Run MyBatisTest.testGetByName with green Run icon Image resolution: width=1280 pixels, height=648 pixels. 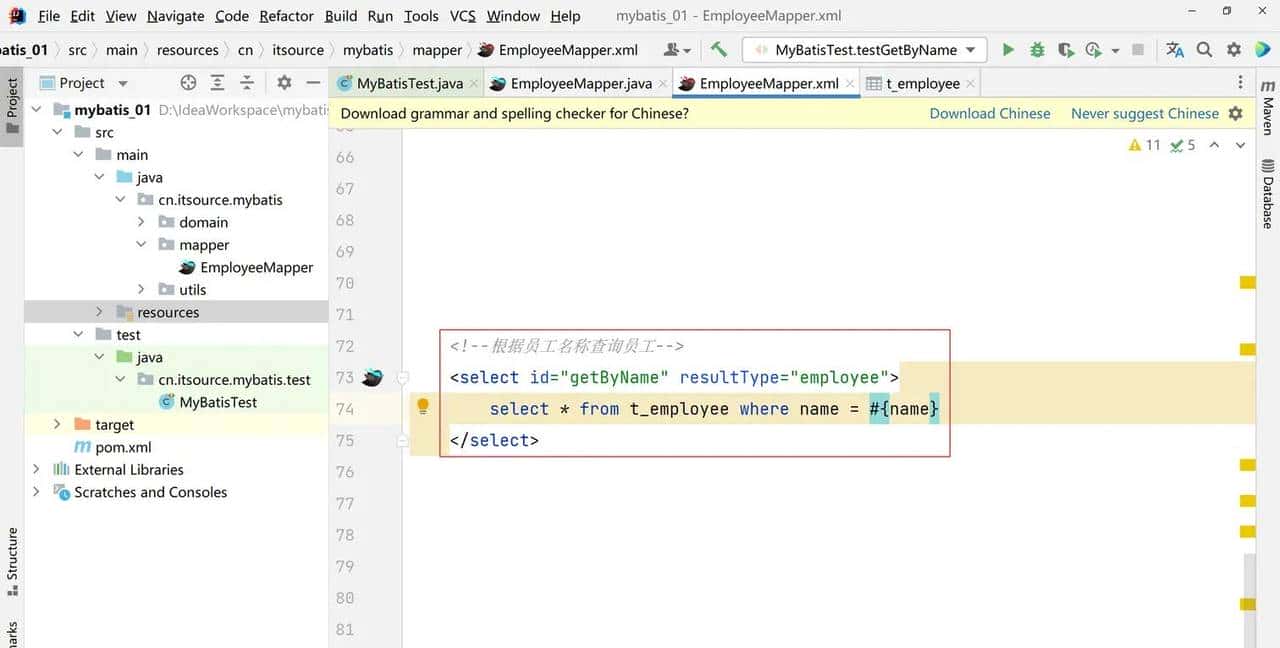click(1008, 48)
